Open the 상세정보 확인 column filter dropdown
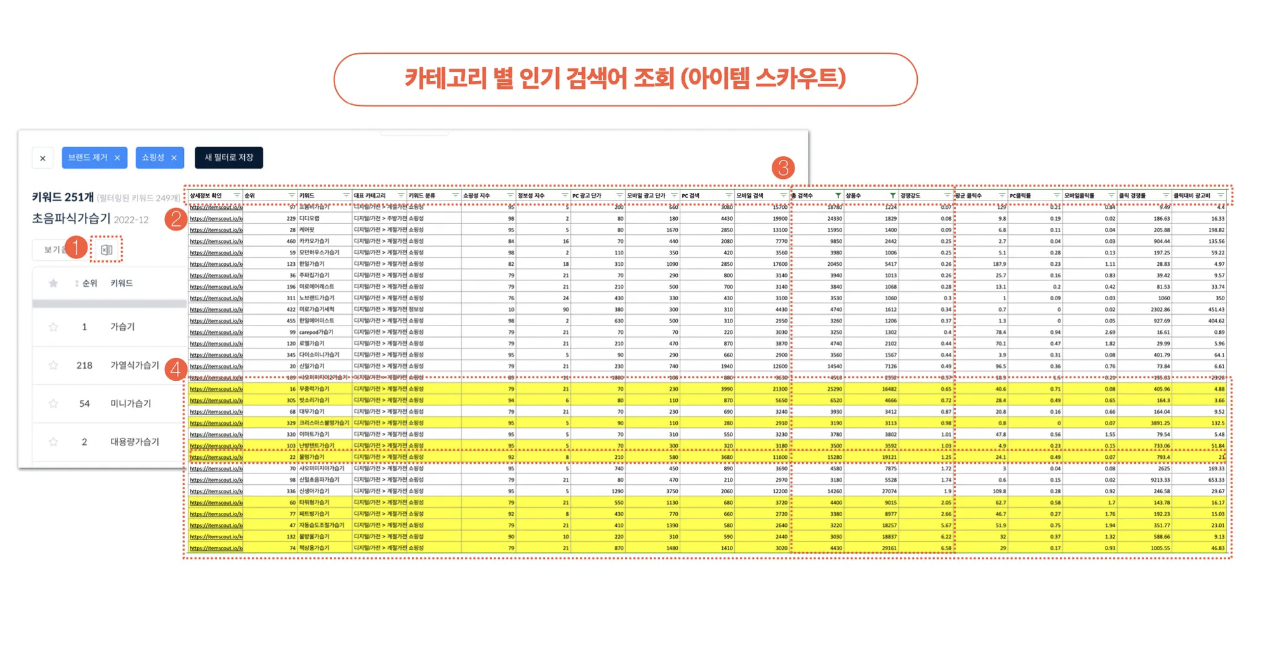Screen dimensions: 1262x670 pyautogui.click(x=237, y=195)
